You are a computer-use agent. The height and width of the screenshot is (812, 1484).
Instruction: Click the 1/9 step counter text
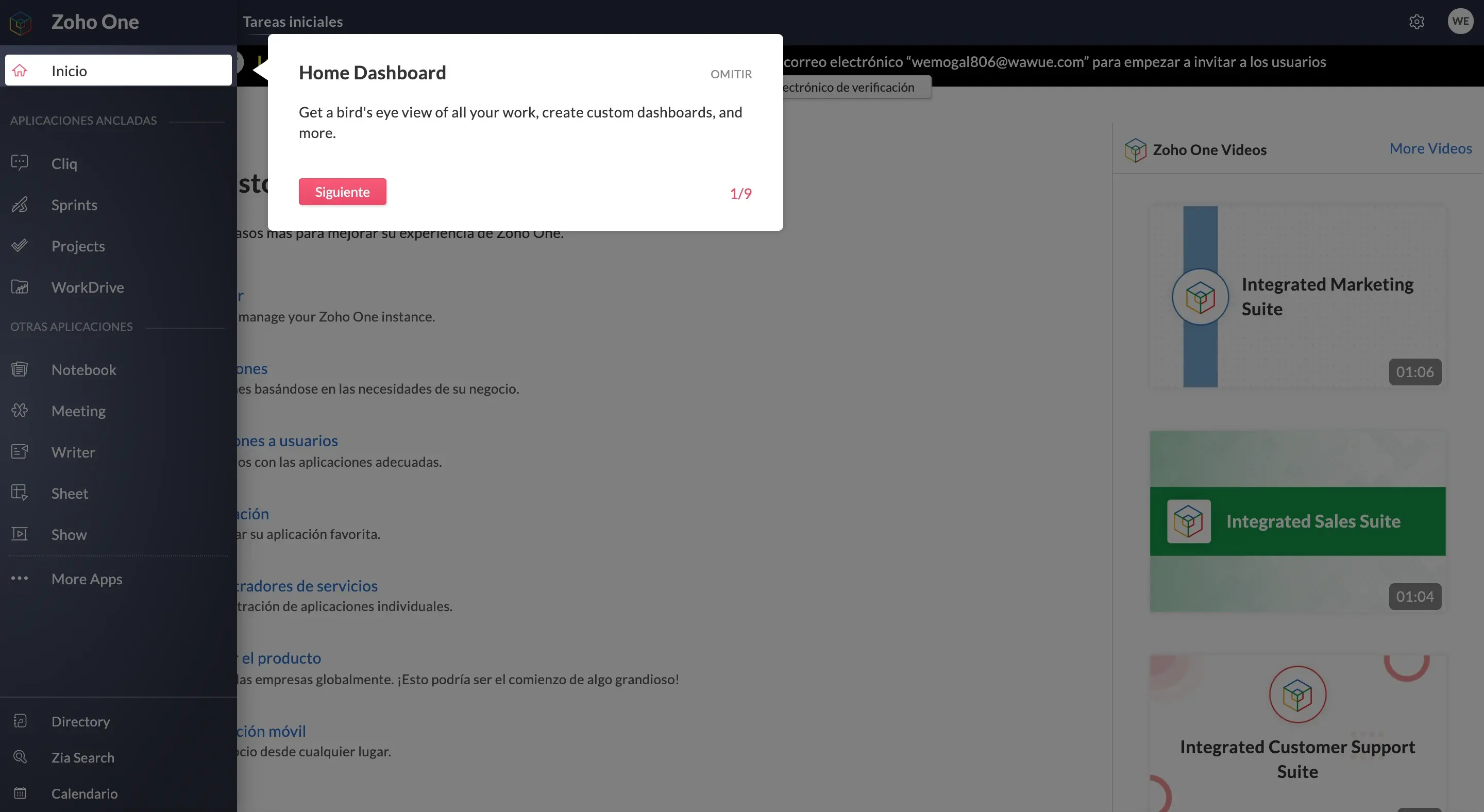pyautogui.click(x=740, y=194)
